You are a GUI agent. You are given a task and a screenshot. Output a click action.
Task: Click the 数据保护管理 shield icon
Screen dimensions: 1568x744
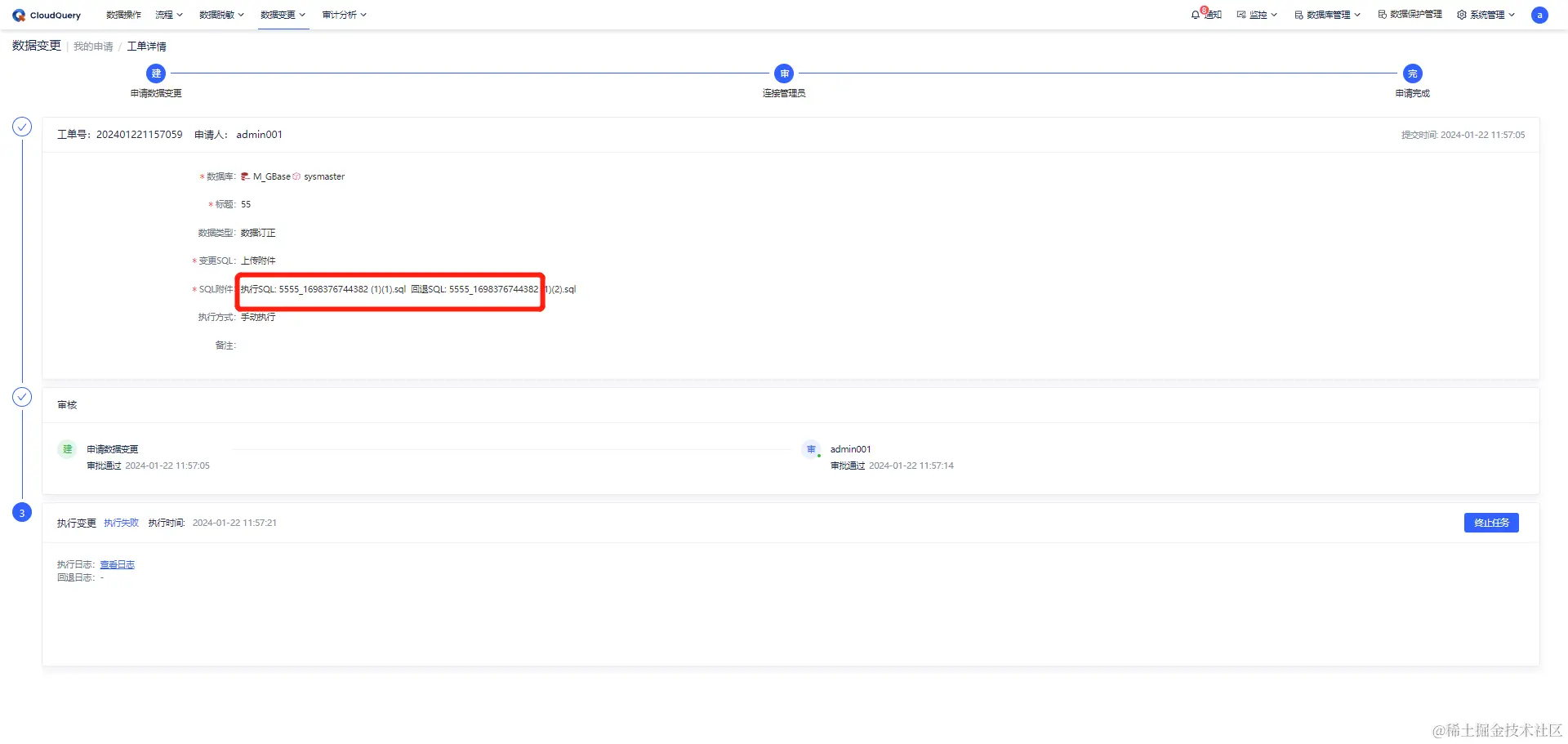pyautogui.click(x=1383, y=15)
